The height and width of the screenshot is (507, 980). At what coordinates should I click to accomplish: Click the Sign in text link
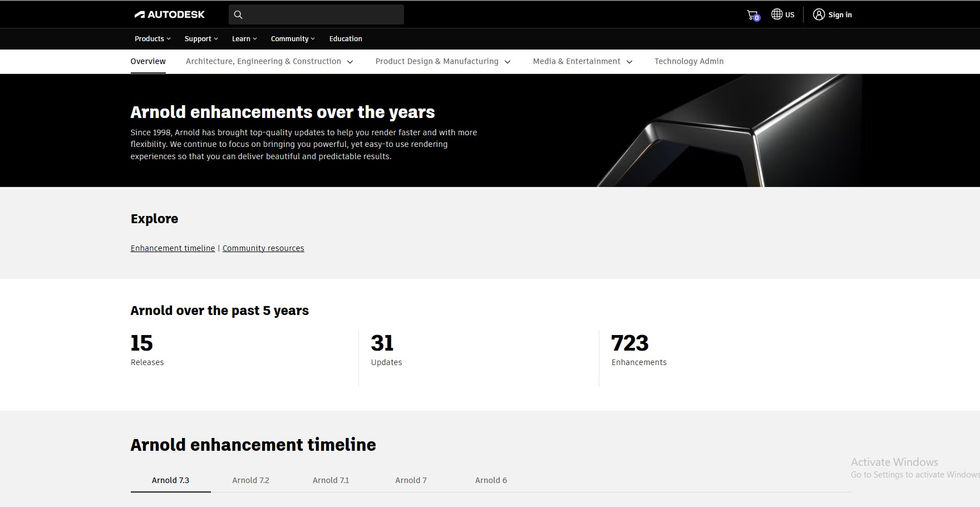(840, 15)
